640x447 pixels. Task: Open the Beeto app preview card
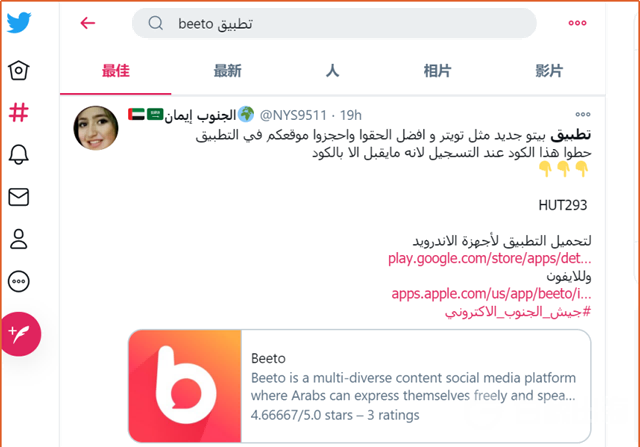coord(360,386)
